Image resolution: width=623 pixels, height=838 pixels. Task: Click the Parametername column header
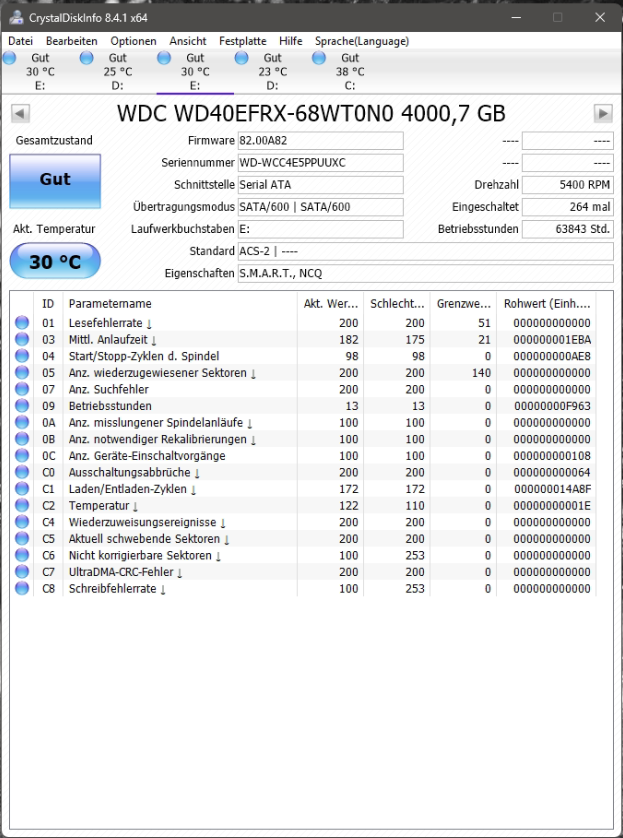pyautogui.click(x=180, y=304)
